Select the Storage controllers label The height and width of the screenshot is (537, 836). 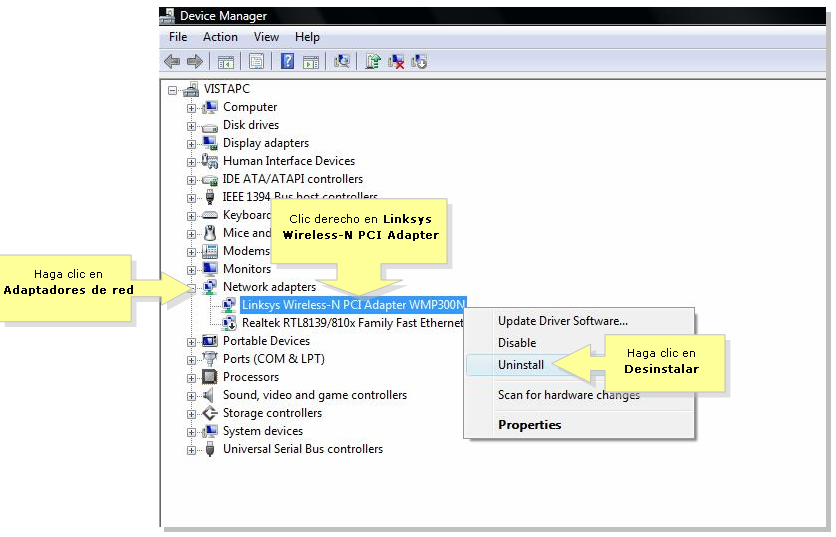[272, 413]
